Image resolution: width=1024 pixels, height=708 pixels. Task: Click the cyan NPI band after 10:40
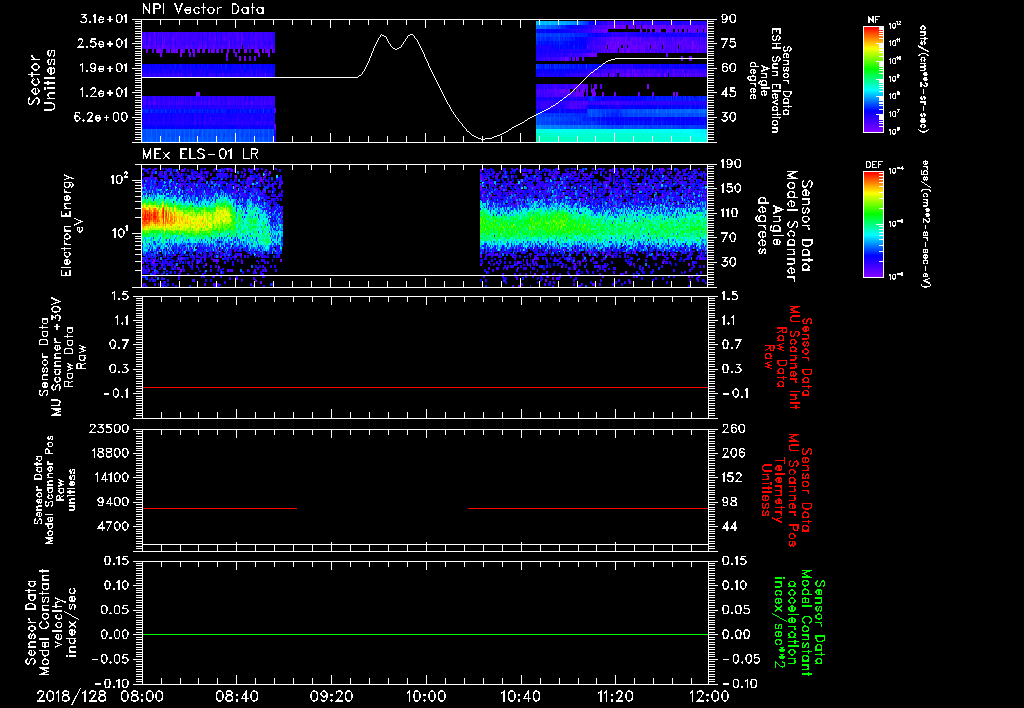pyautogui.click(x=622, y=135)
